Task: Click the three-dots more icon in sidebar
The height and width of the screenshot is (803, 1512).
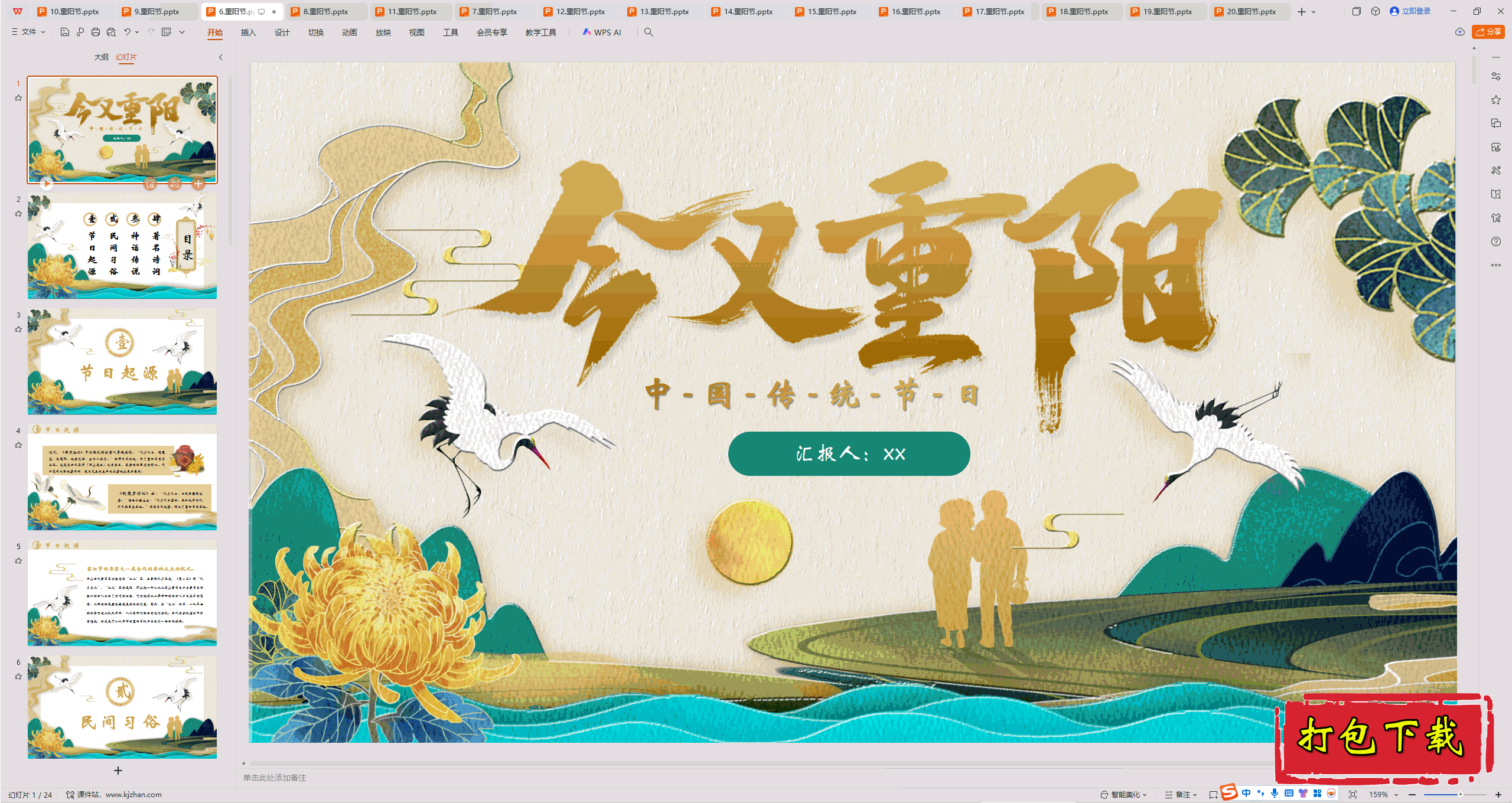Action: coord(1495,265)
